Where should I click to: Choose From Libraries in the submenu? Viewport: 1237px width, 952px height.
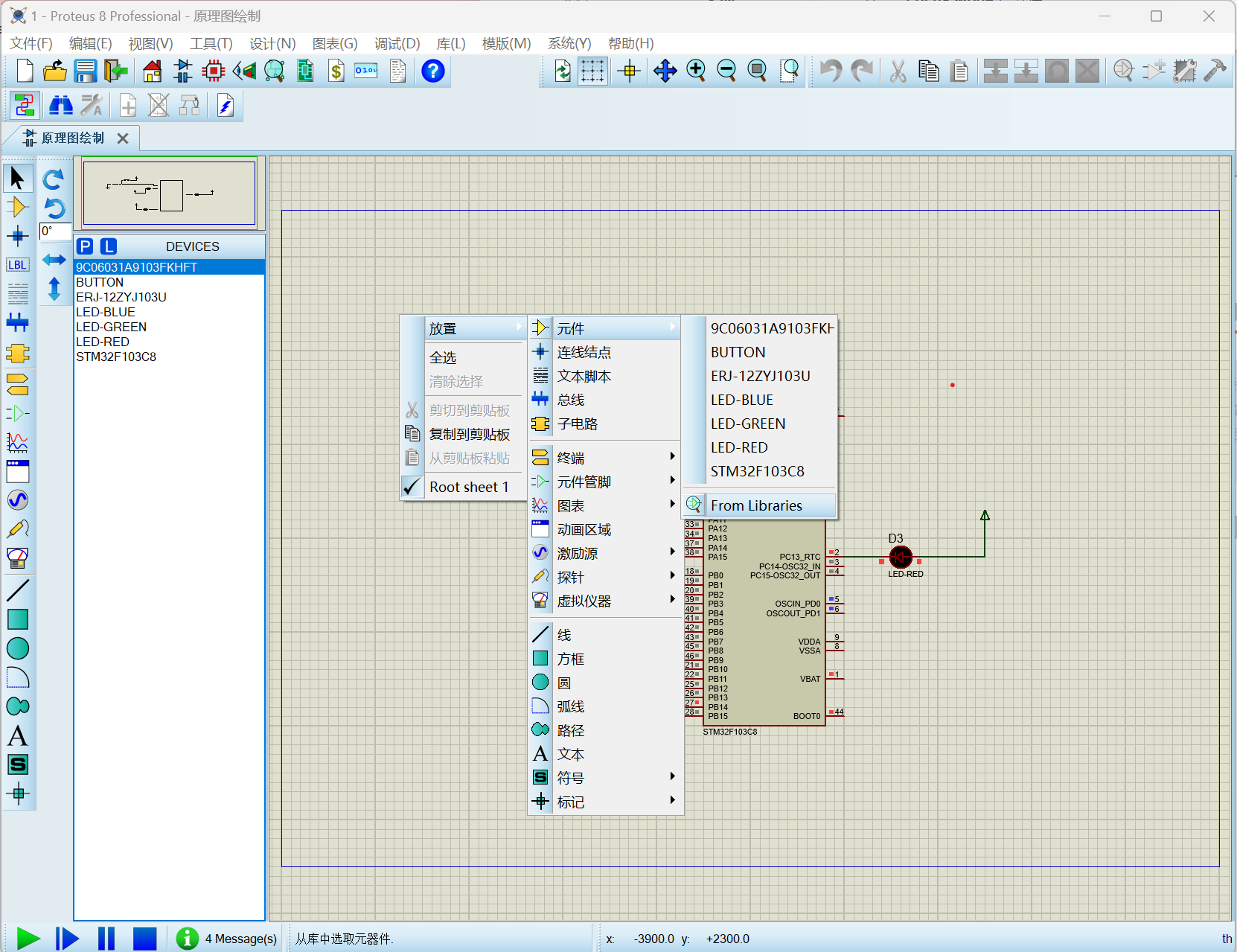[759, 505]
